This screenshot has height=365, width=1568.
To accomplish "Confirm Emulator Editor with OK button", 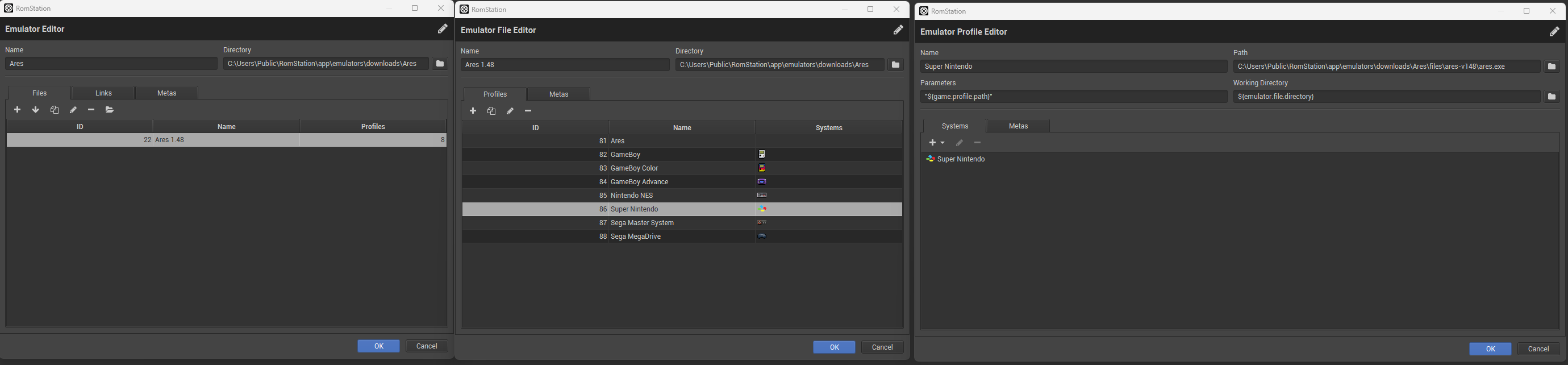I will click(x=378, y=346).
